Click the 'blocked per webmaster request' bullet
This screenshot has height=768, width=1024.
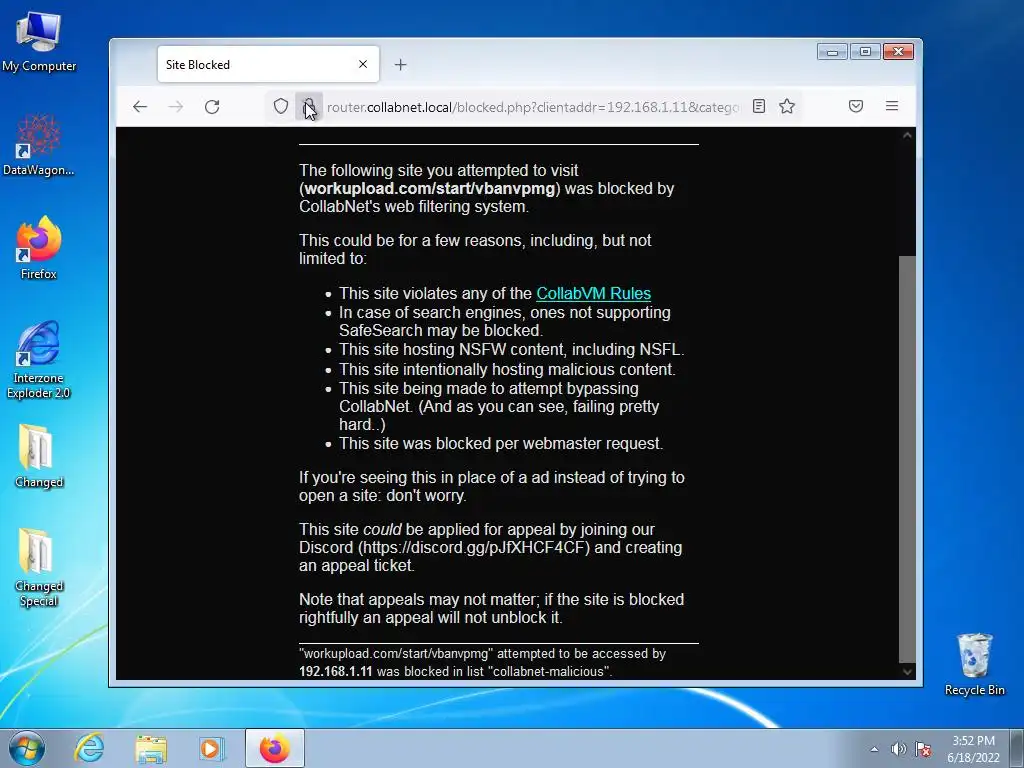coord(501,443)
